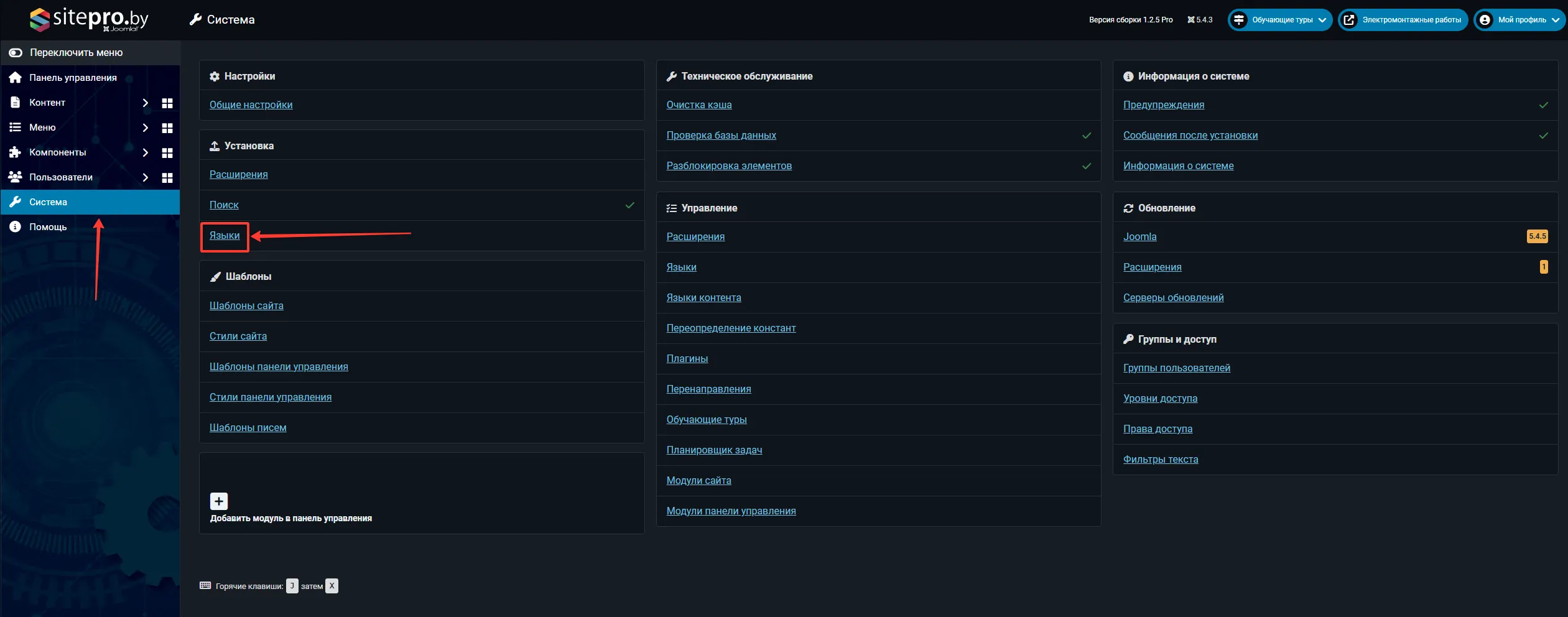Click the Extensions update count badge

(x=1543, y=267)
